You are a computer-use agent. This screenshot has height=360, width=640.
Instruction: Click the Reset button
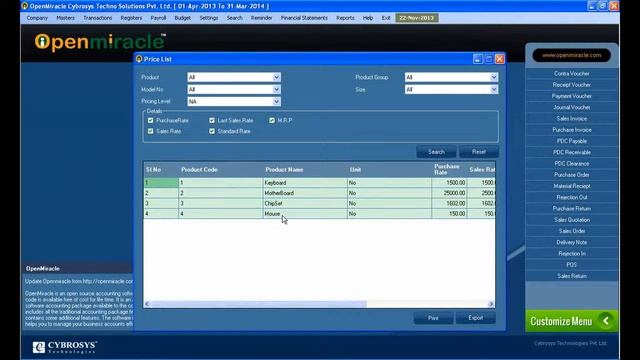coord(479,152)
